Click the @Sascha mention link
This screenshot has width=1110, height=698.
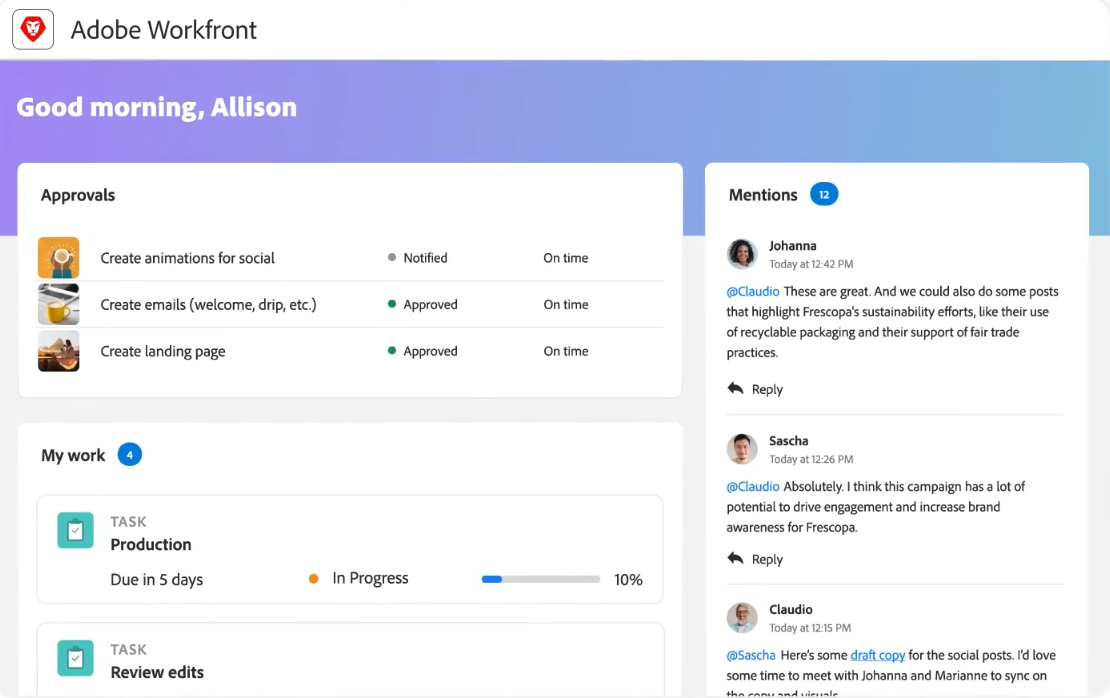(x=750, y=656)
